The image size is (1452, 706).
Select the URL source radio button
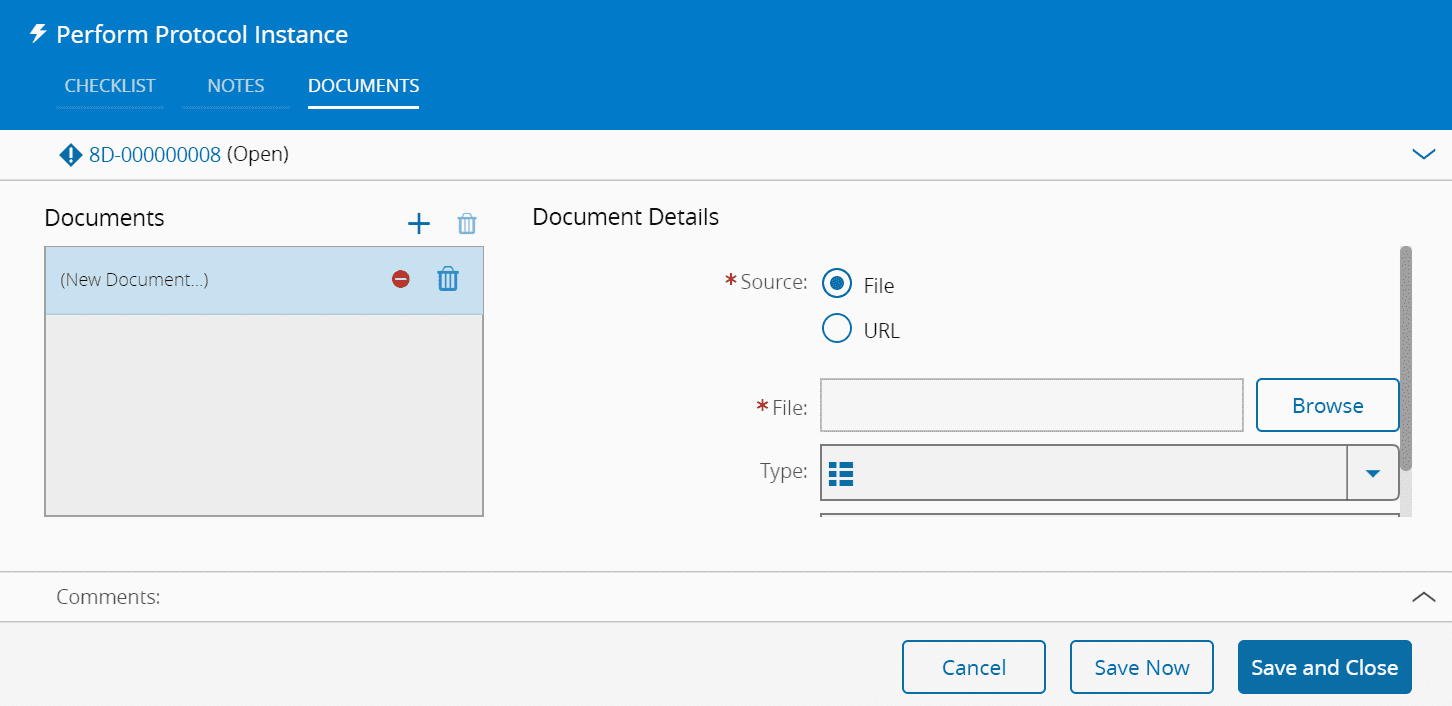(x=836, y=329)
